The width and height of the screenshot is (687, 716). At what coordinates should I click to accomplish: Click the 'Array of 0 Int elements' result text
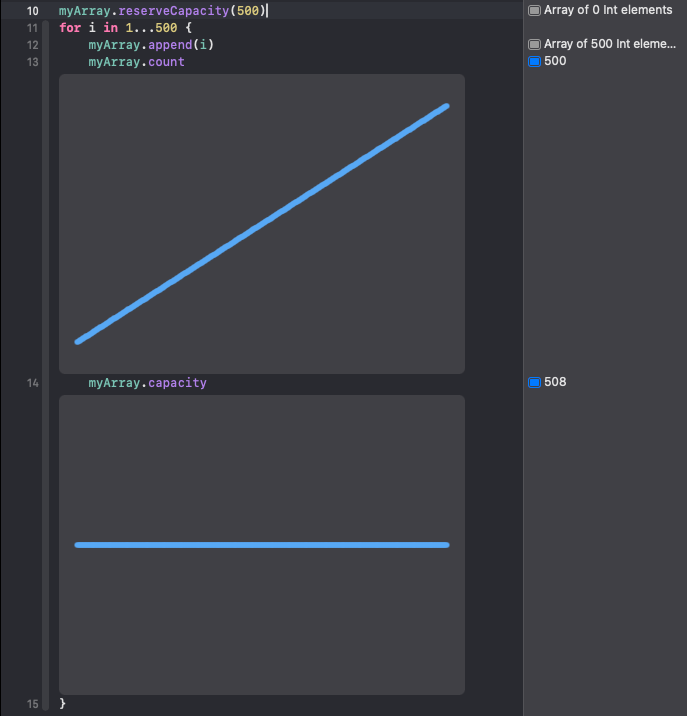click(x=608, y=10)
